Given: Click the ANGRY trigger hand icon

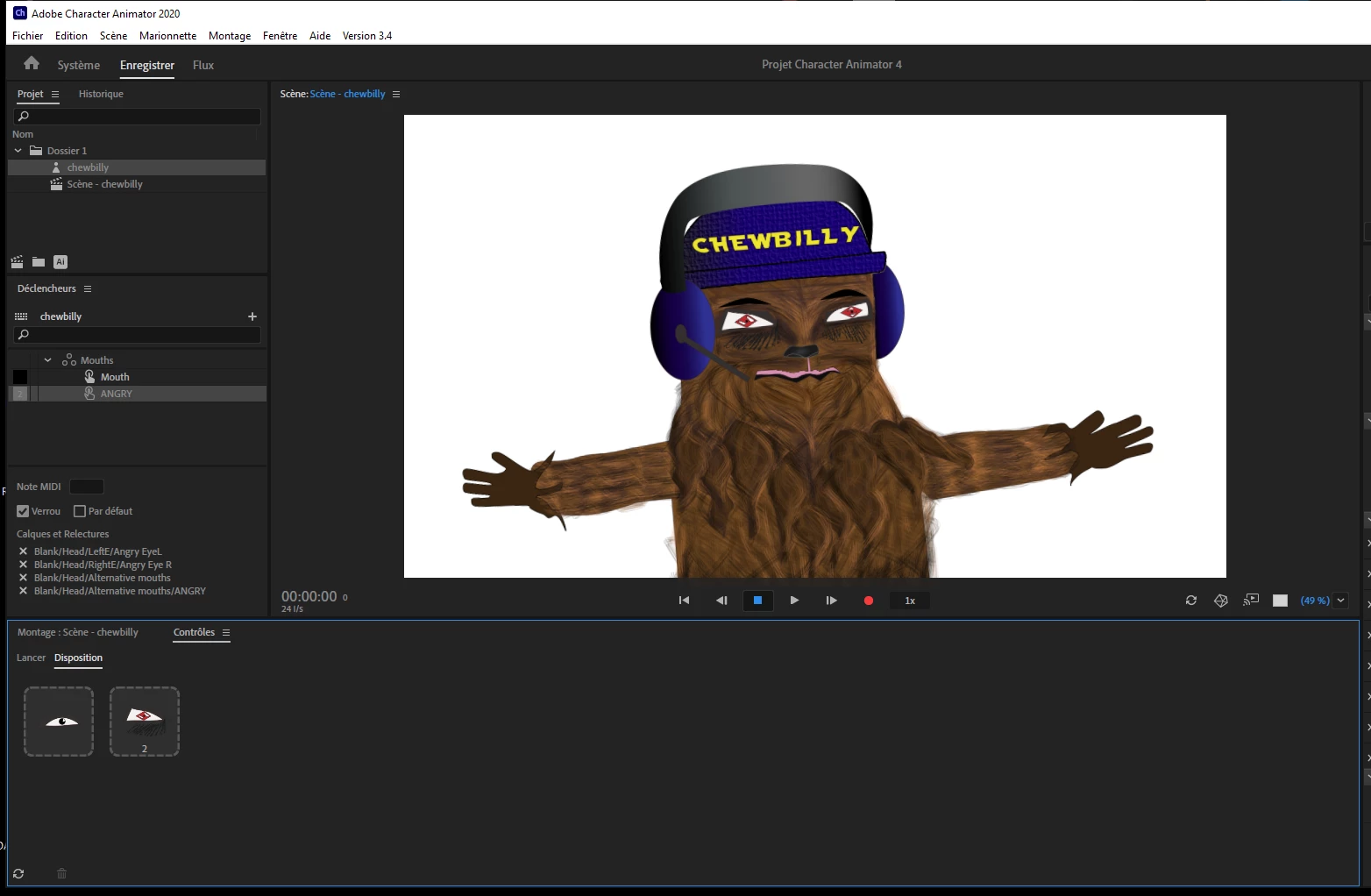Looking at the screenshot, I should 89,394.
